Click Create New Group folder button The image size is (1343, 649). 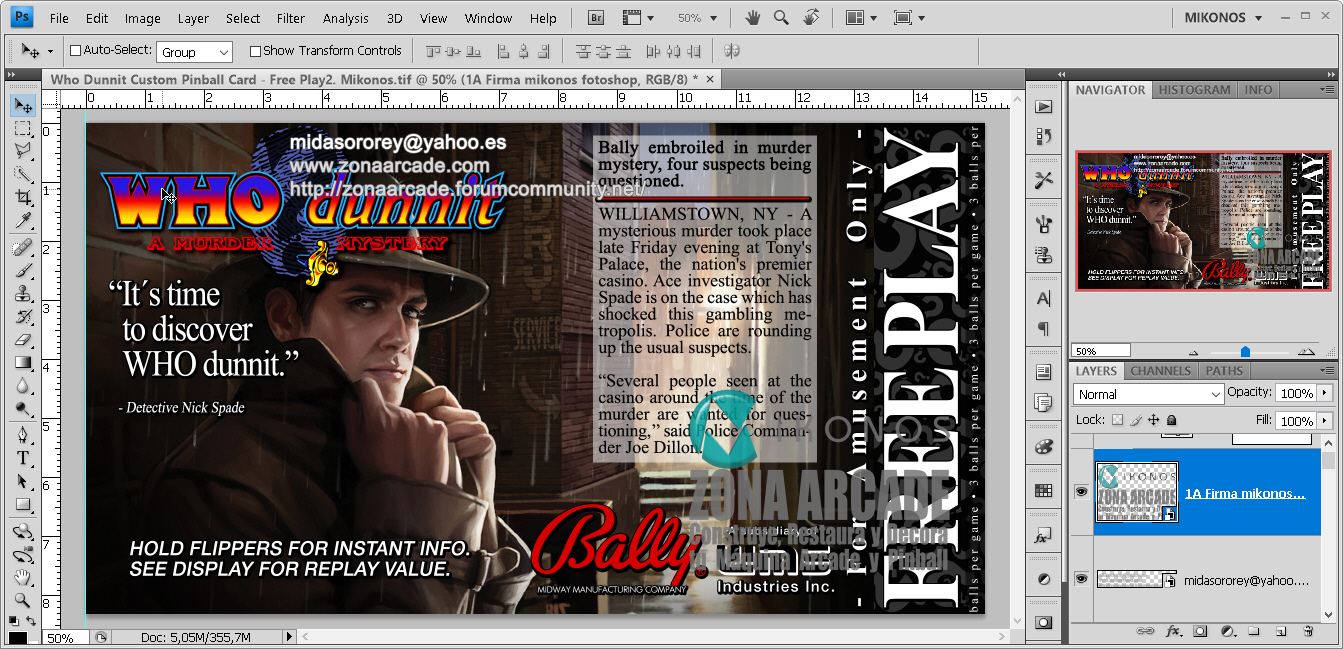[x=1254, y=632]
